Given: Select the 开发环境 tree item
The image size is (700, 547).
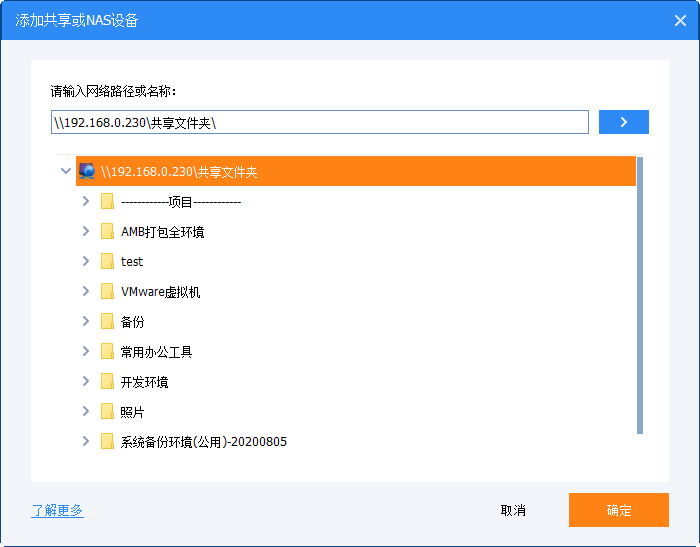Looking at the screenshot, I should point(144,382).
